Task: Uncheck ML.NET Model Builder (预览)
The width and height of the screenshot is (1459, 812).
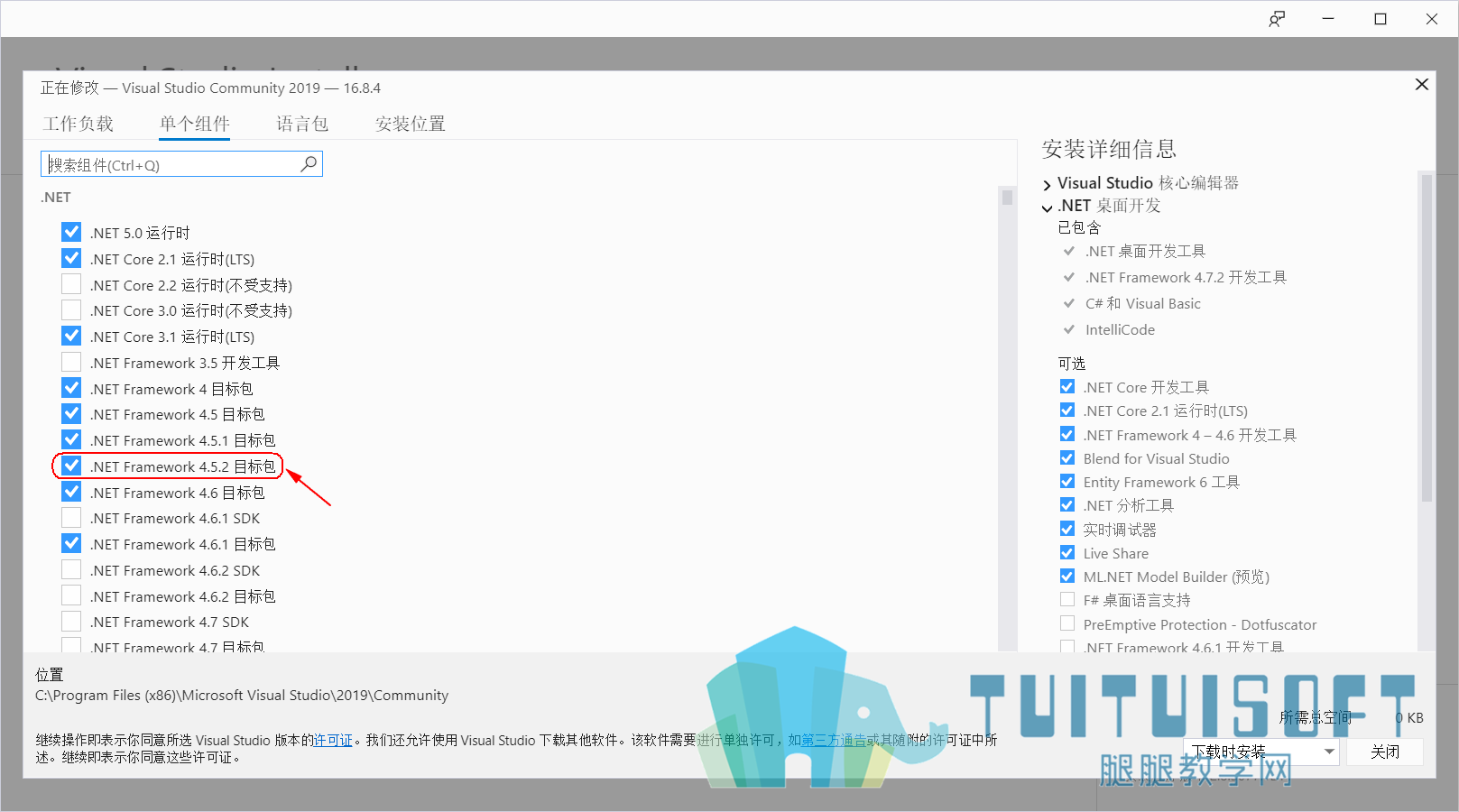Action: click(1067, 577)
